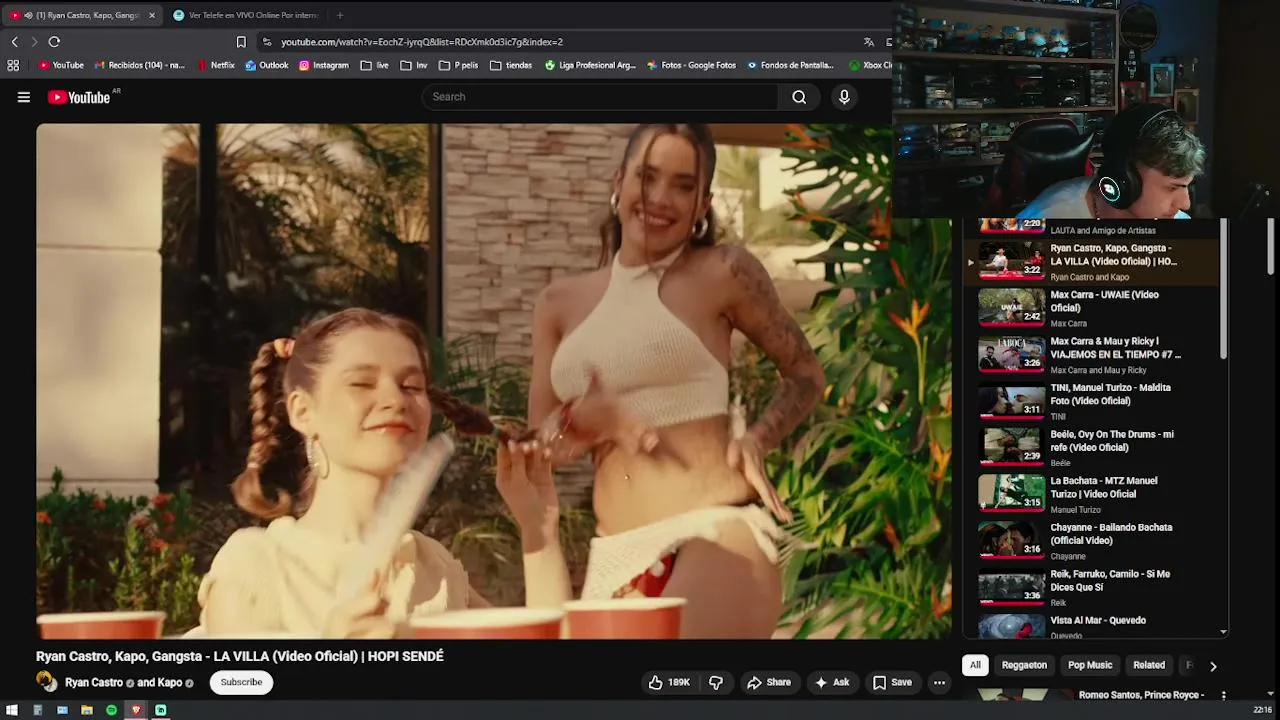
Task: Open the Outlook bookmark
Action: [267, 65]
